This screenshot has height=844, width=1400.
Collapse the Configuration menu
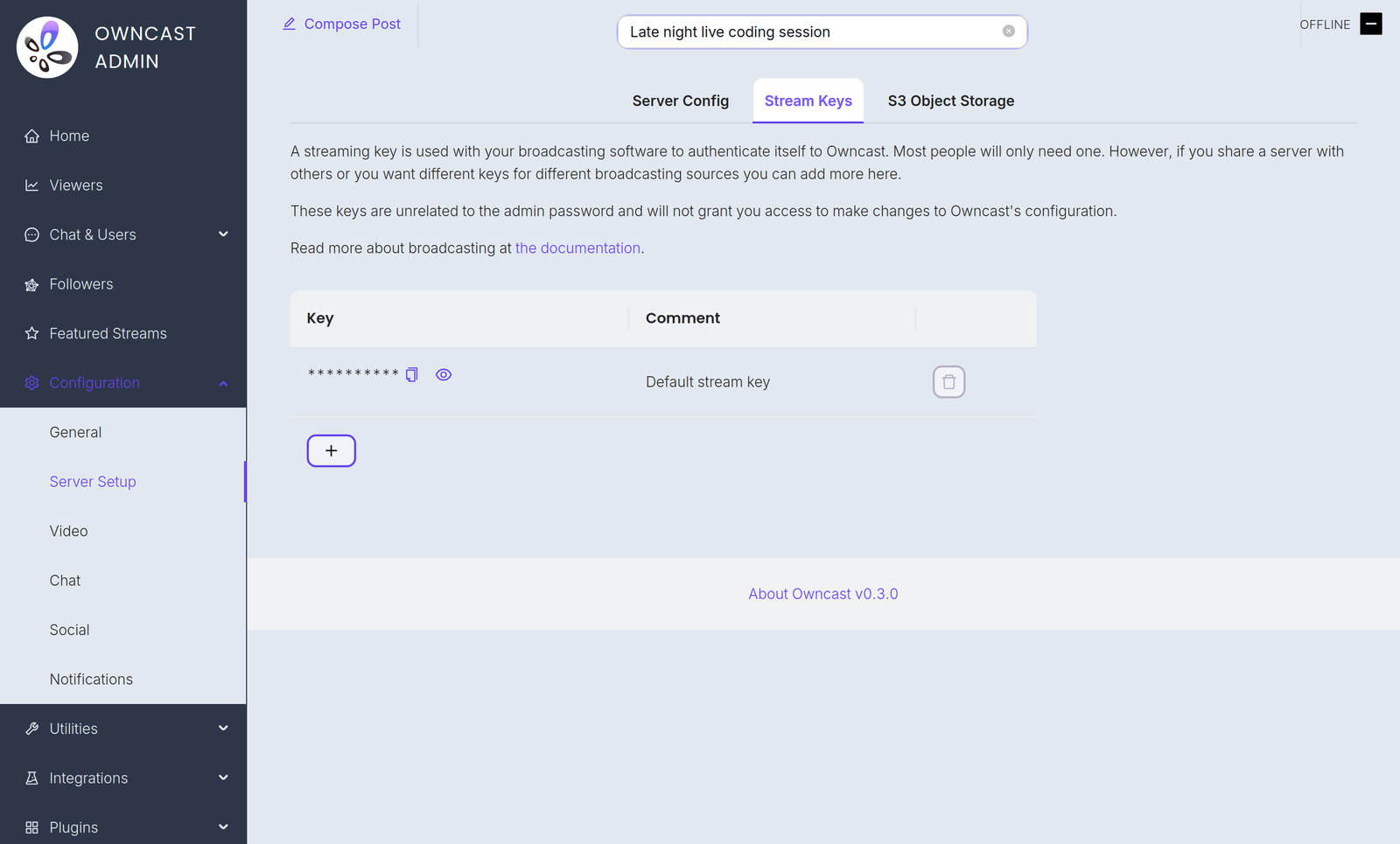(223, 383)
